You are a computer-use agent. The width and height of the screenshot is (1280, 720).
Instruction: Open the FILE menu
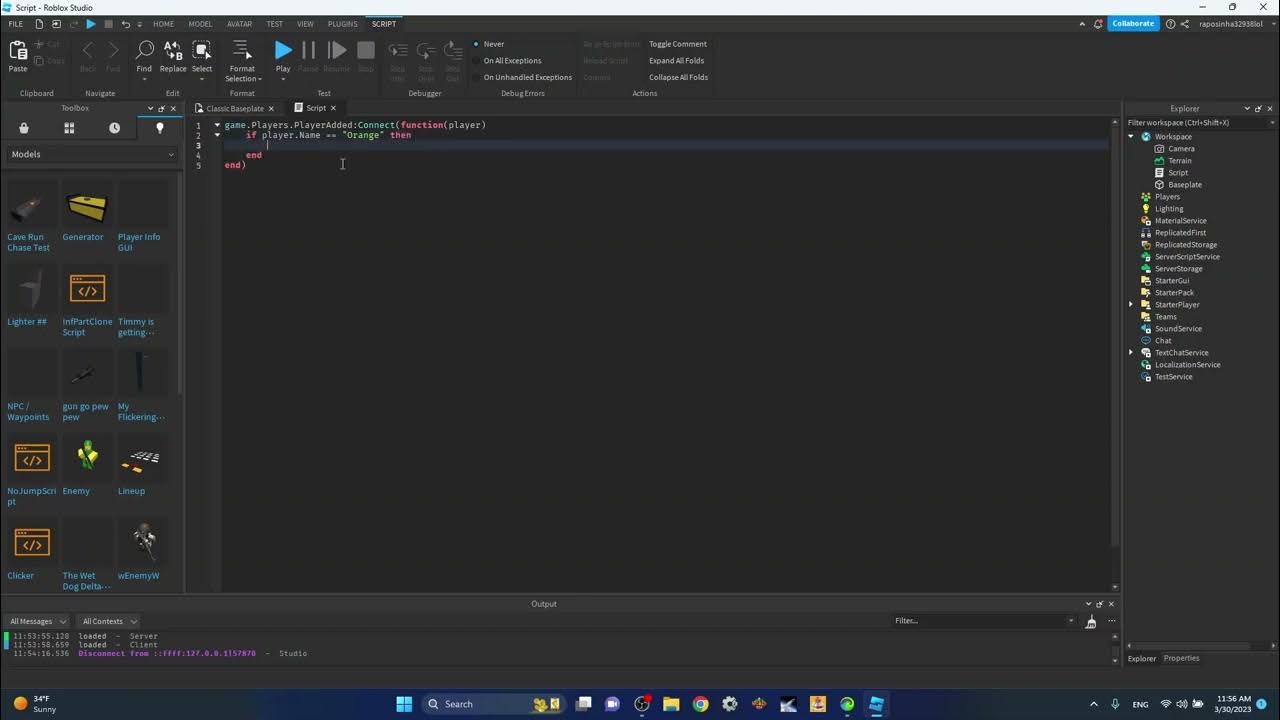point(15,24)
